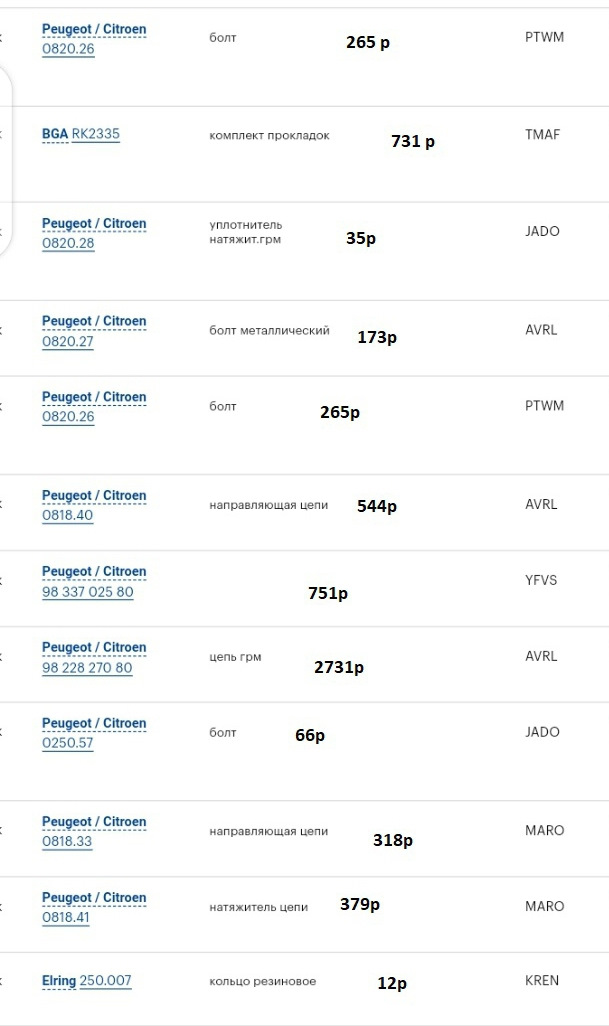
Task: Open the BGA brand link
Action: point(55,134)
